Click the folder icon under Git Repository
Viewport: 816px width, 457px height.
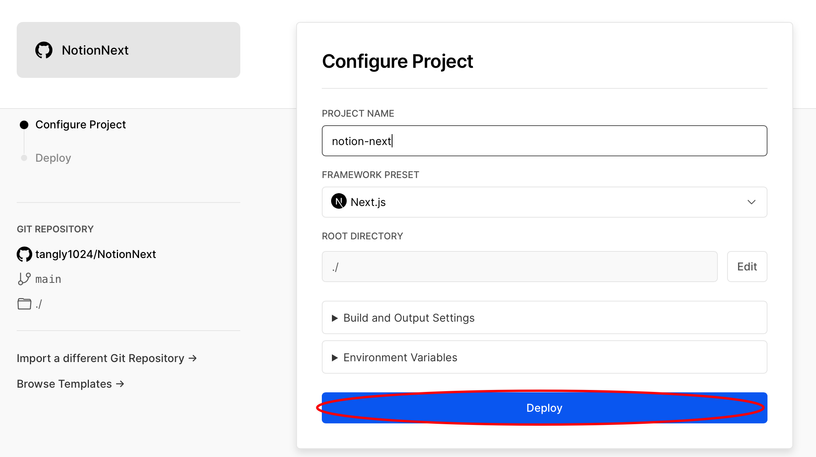[25, 304]
